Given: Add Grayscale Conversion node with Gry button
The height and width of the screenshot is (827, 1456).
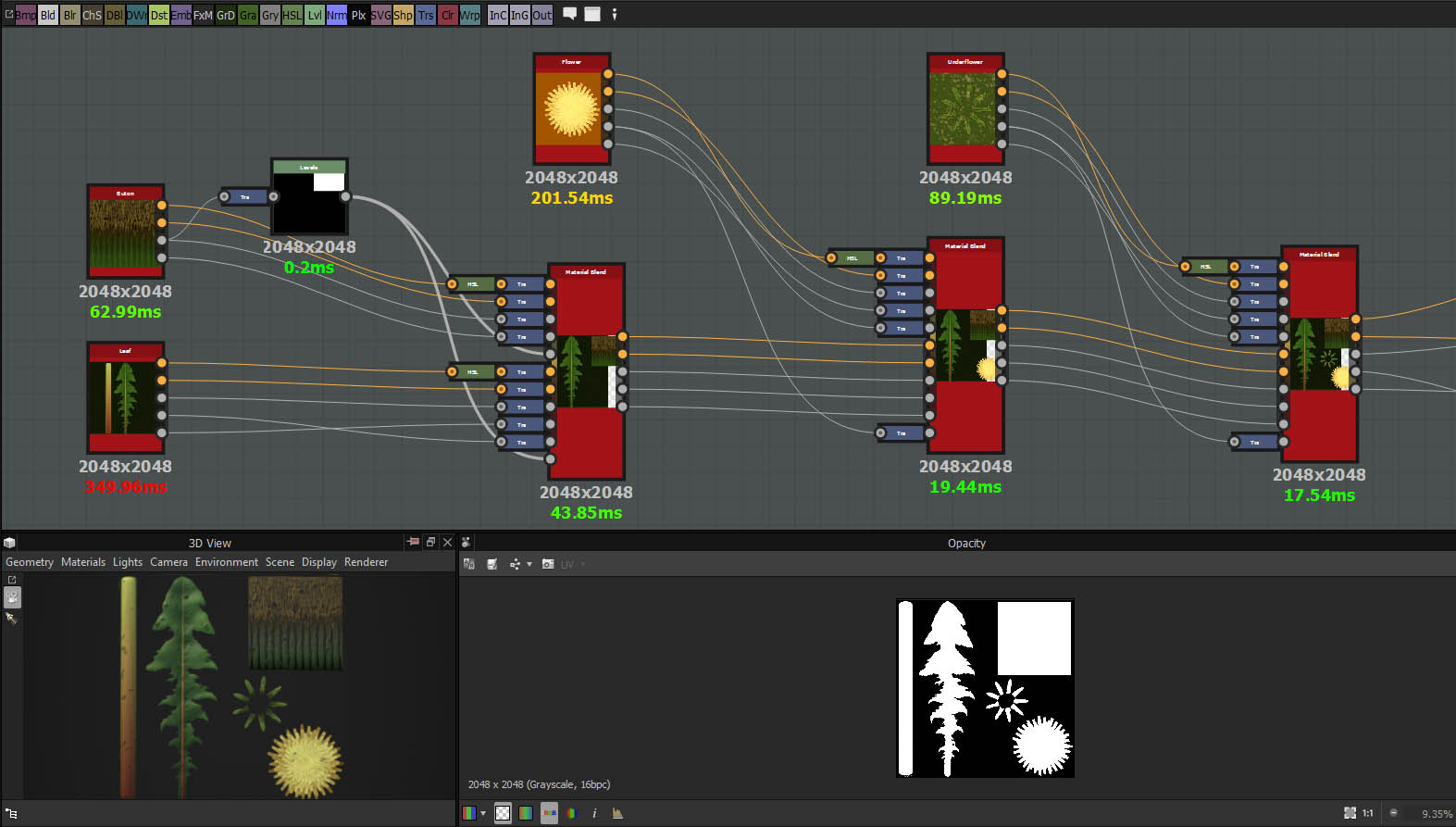Looking at the screenshot, I should (x=270, y=15).
